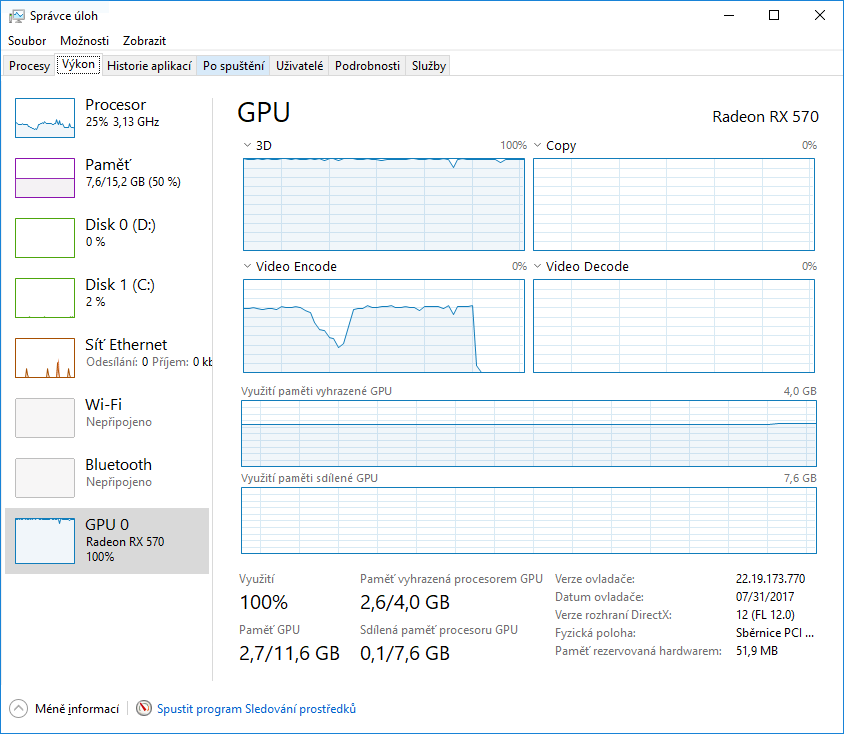Open the Paměť memory graph thumbnail
The height and width of the screenshot is (734, 844).
(x=45, y=178)
